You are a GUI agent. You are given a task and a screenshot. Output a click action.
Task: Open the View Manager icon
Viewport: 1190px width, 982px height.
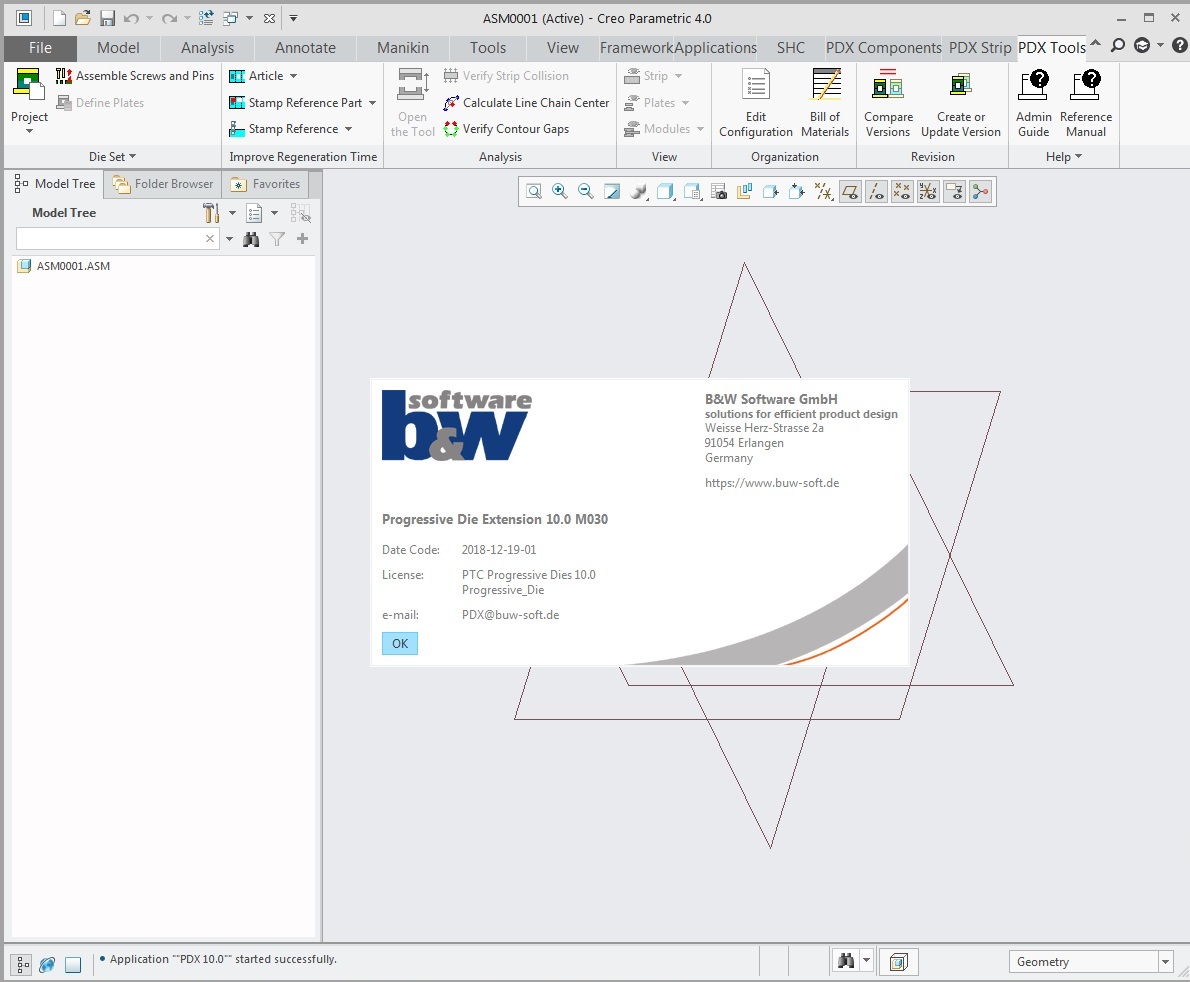(x=692, y=191)
